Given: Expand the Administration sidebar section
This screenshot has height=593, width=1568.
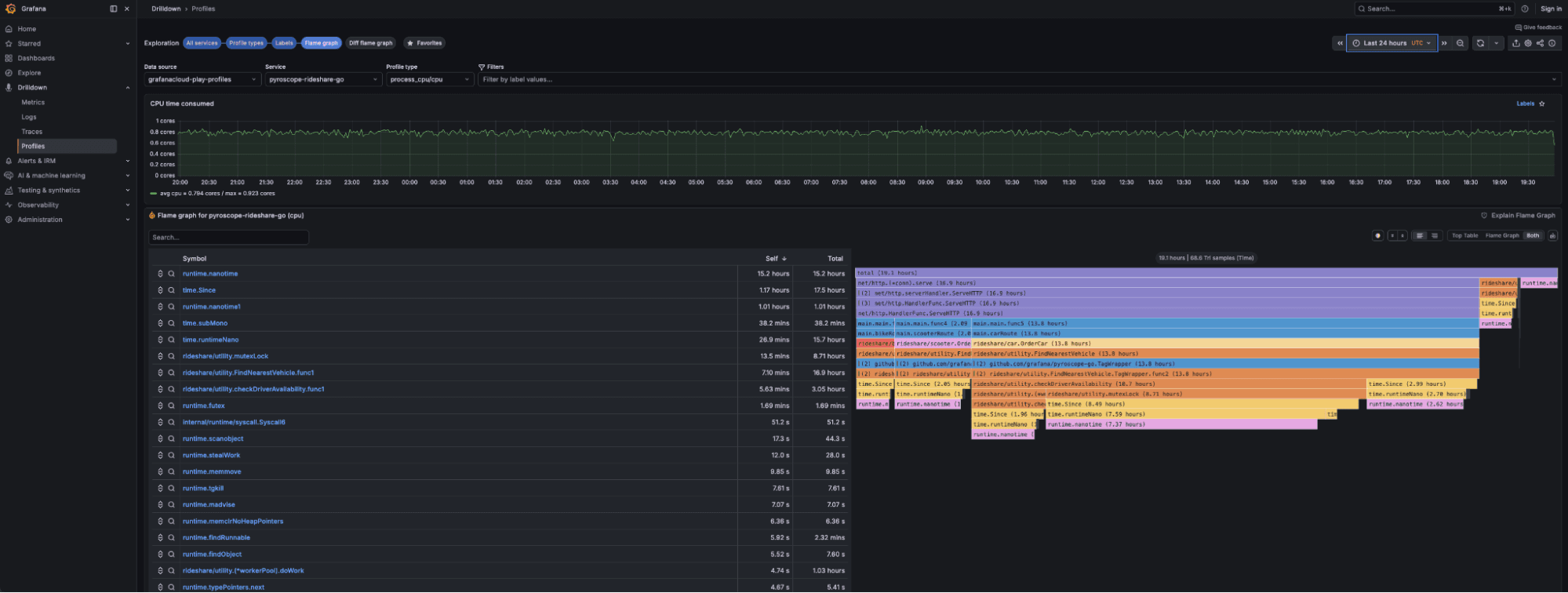Looking at the screenshot, I should [x=128, y=220].
